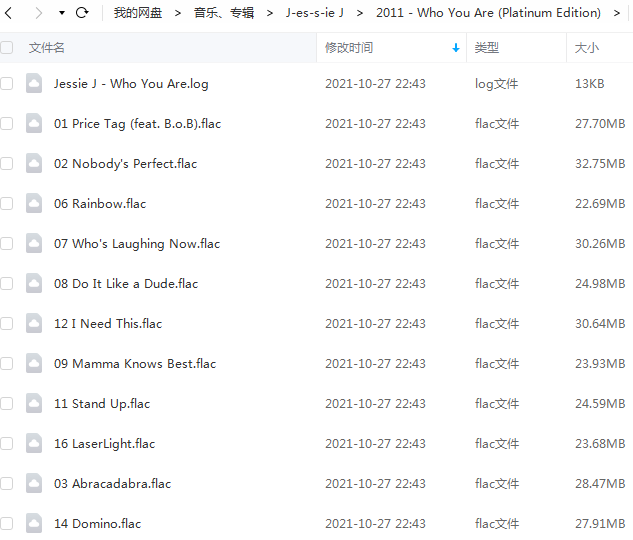Tick the checkbox for 03 Abracadabra.flac
Screen dimensions: 633x540
(8, 484)
